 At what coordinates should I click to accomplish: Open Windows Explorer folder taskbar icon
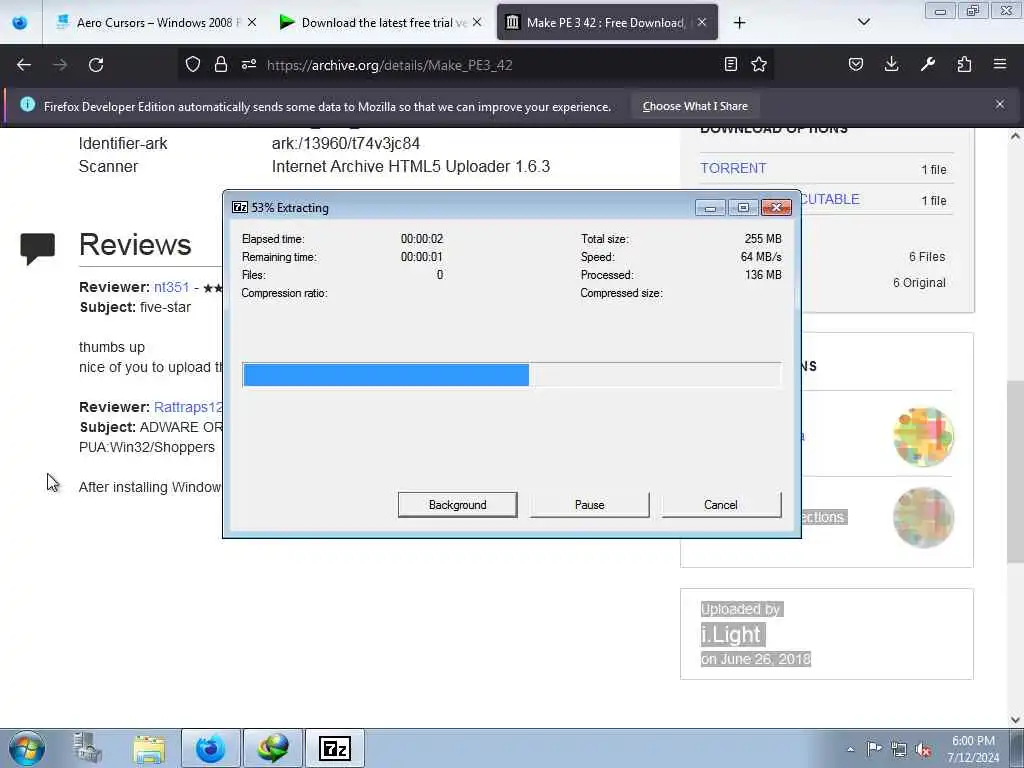coord(149,749)
